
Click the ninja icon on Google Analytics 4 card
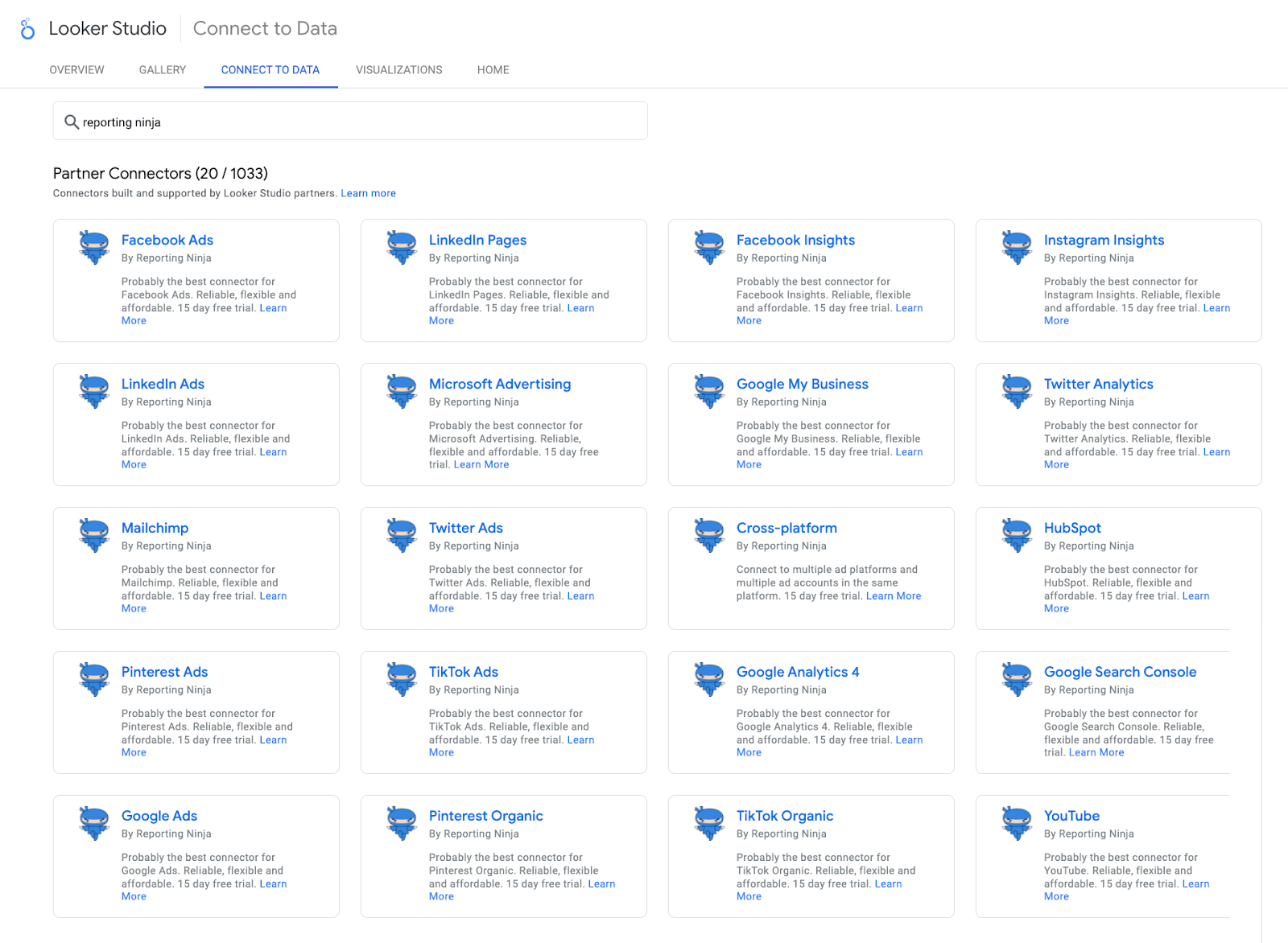tap(709, 679)
